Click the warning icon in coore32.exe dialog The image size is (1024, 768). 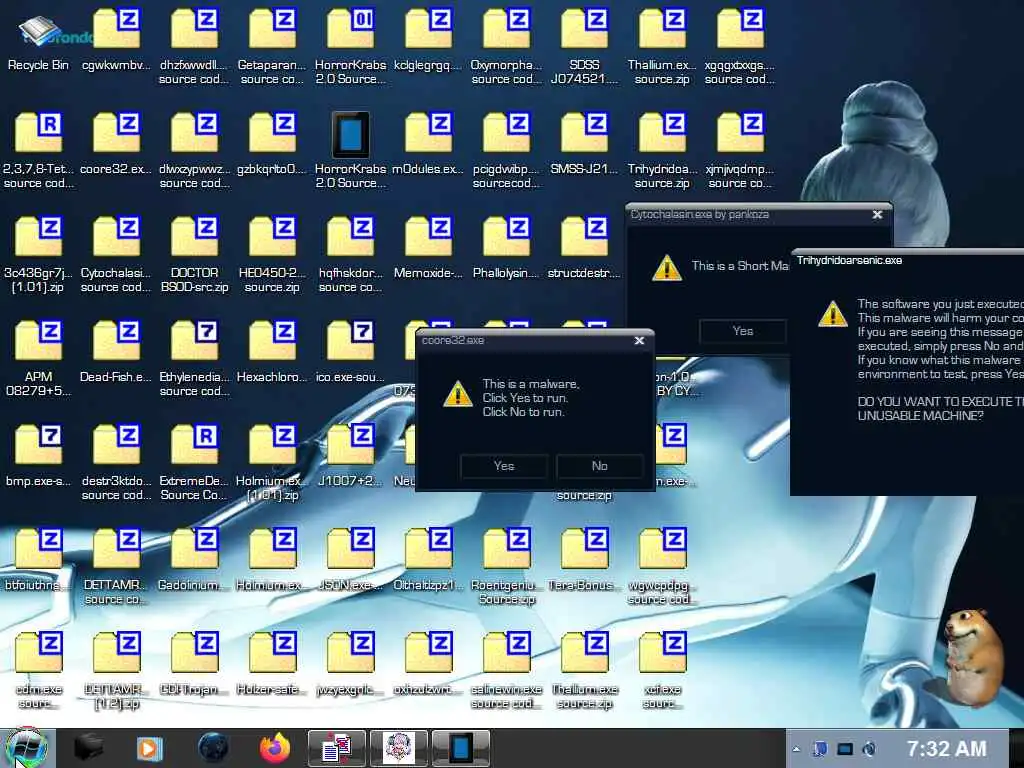pyautogui.click(x=458, y=394)
